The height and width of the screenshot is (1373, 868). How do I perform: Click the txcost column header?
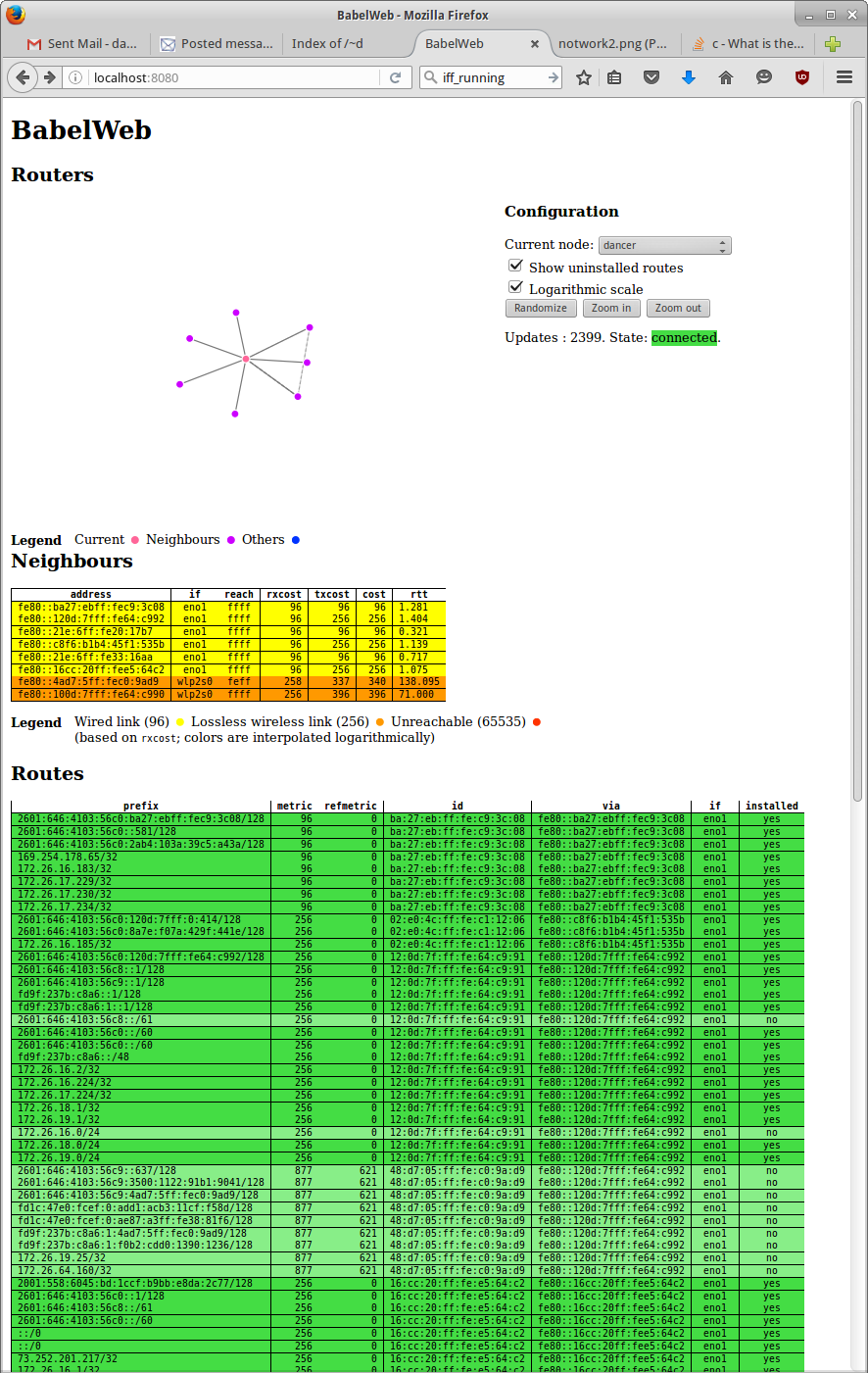click(x=332, y=594)
